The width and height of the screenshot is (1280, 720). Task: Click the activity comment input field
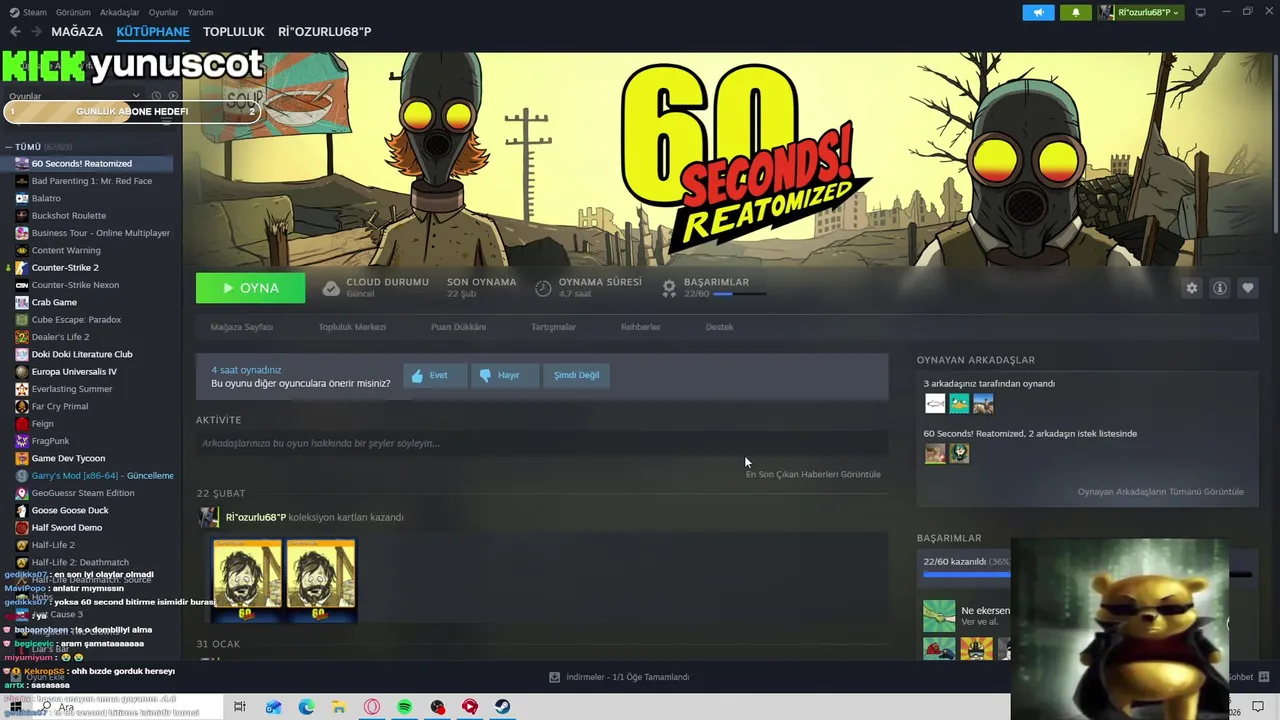click(542, 443)
